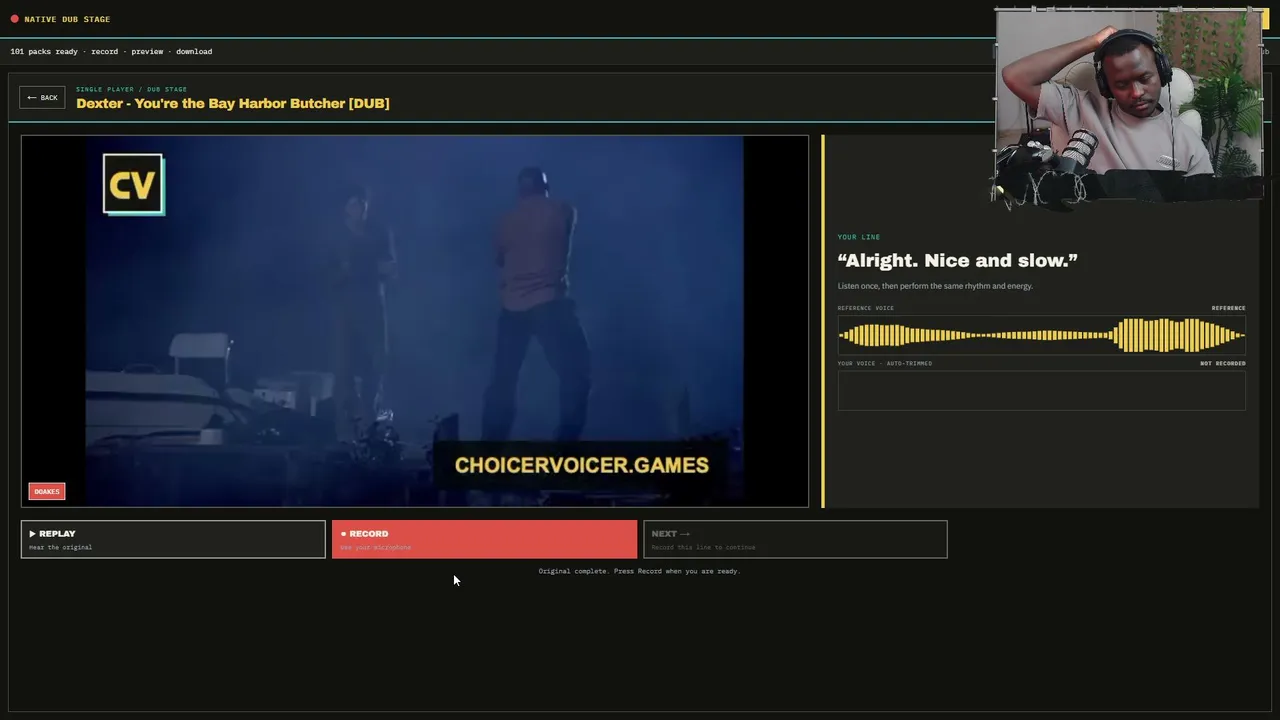Click the empty Your Voice waveform box
Viewport: 1280px width, 720px height.
pyautogui.click(x=1041, y=390)
